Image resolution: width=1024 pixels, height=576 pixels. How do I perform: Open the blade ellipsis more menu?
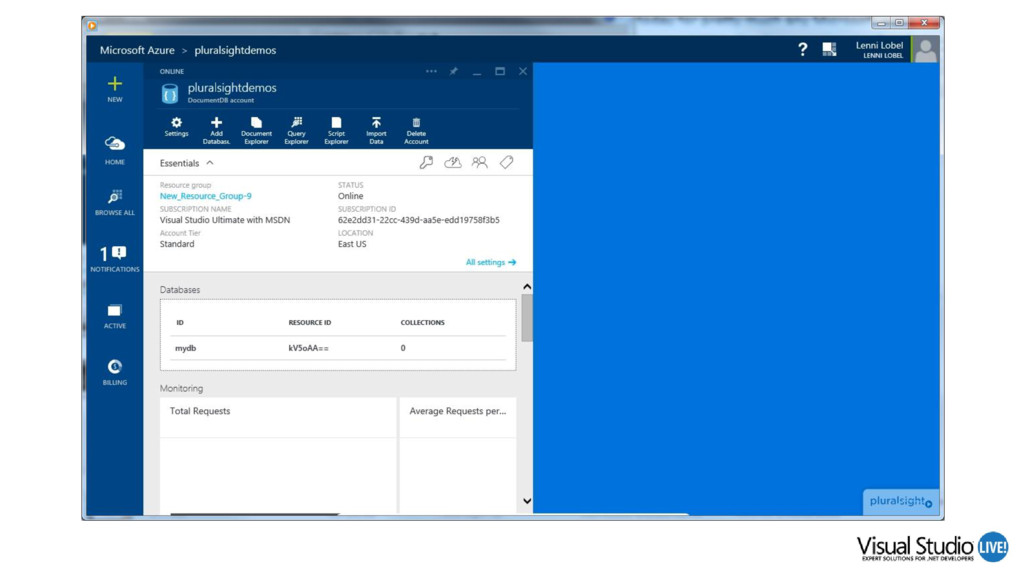click(x=431, y=71)
